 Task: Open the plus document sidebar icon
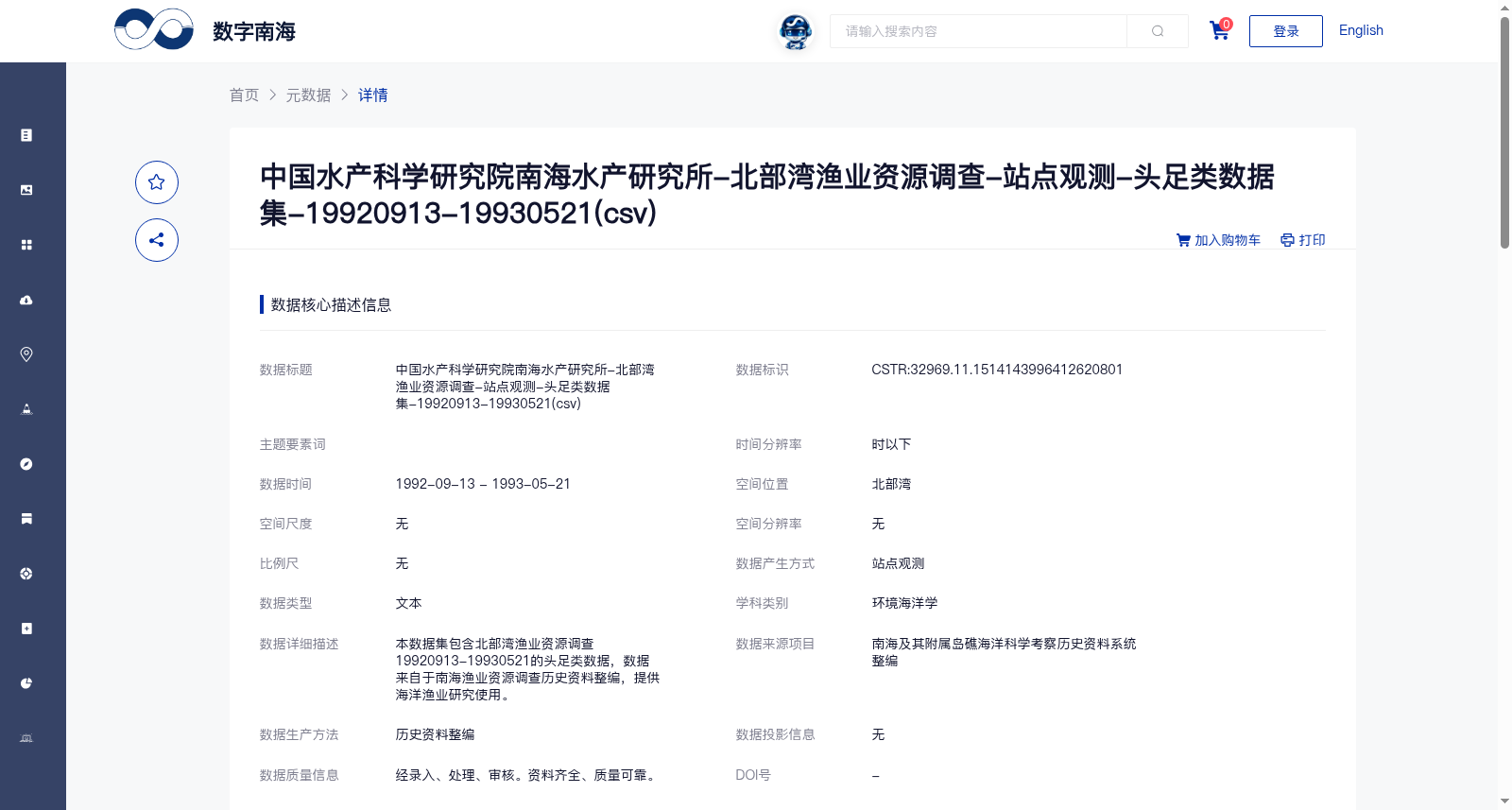click(x=26, y=629)
